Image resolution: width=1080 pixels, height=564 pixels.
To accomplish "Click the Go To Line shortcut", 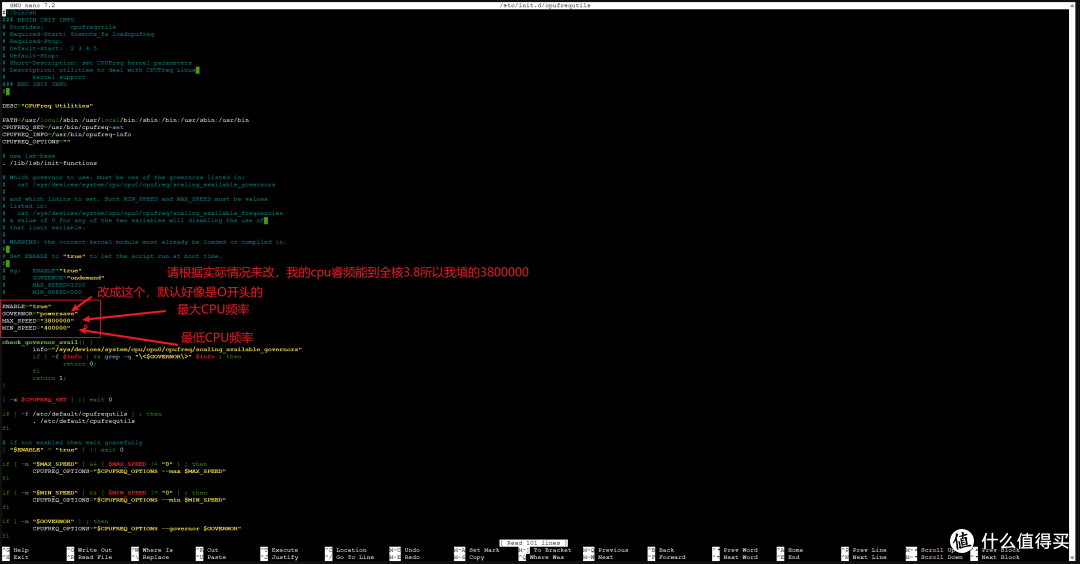I will [354, 557].
